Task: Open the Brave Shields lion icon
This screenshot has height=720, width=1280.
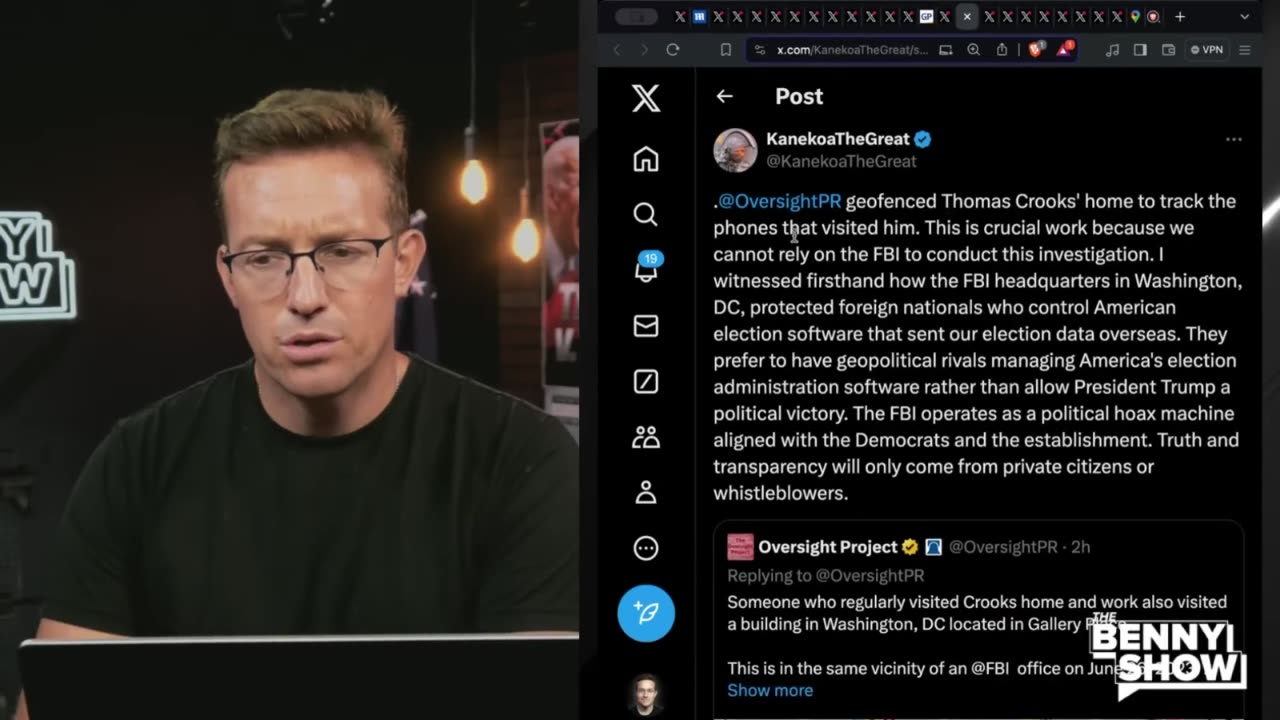Action: tap(1036, 49)
